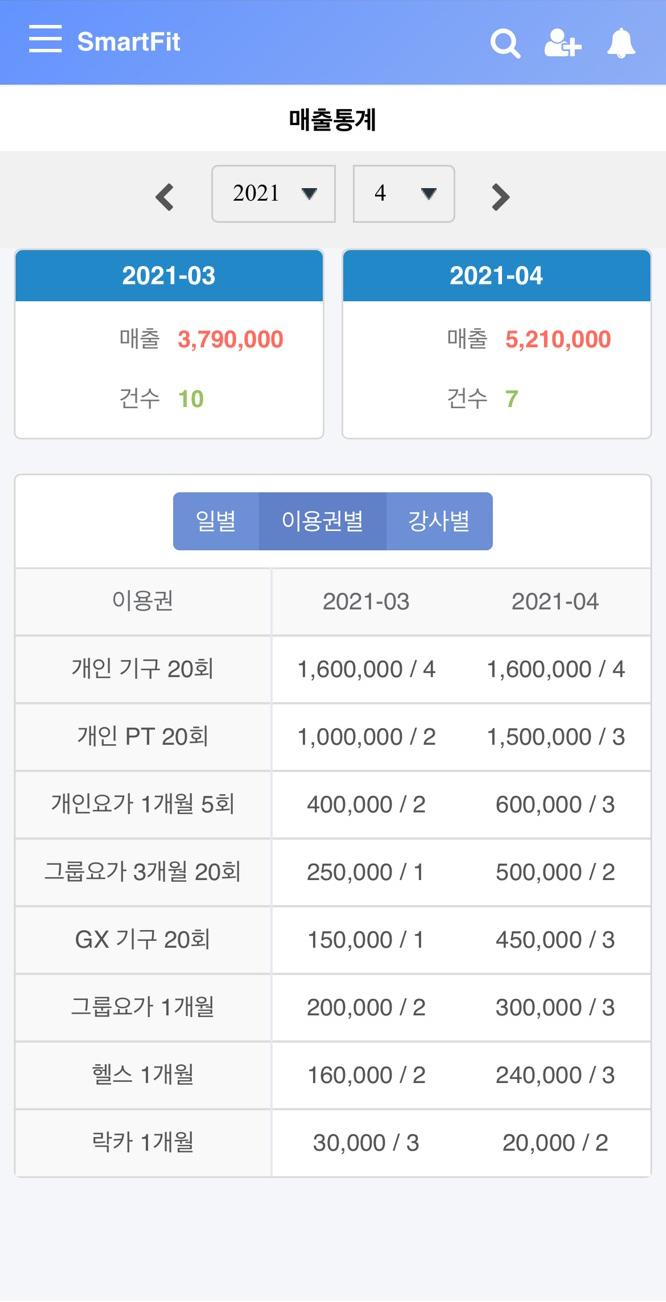This screenshot has width=666, height=1302.
Task: Open notifications bell
Action: [621, 43]
